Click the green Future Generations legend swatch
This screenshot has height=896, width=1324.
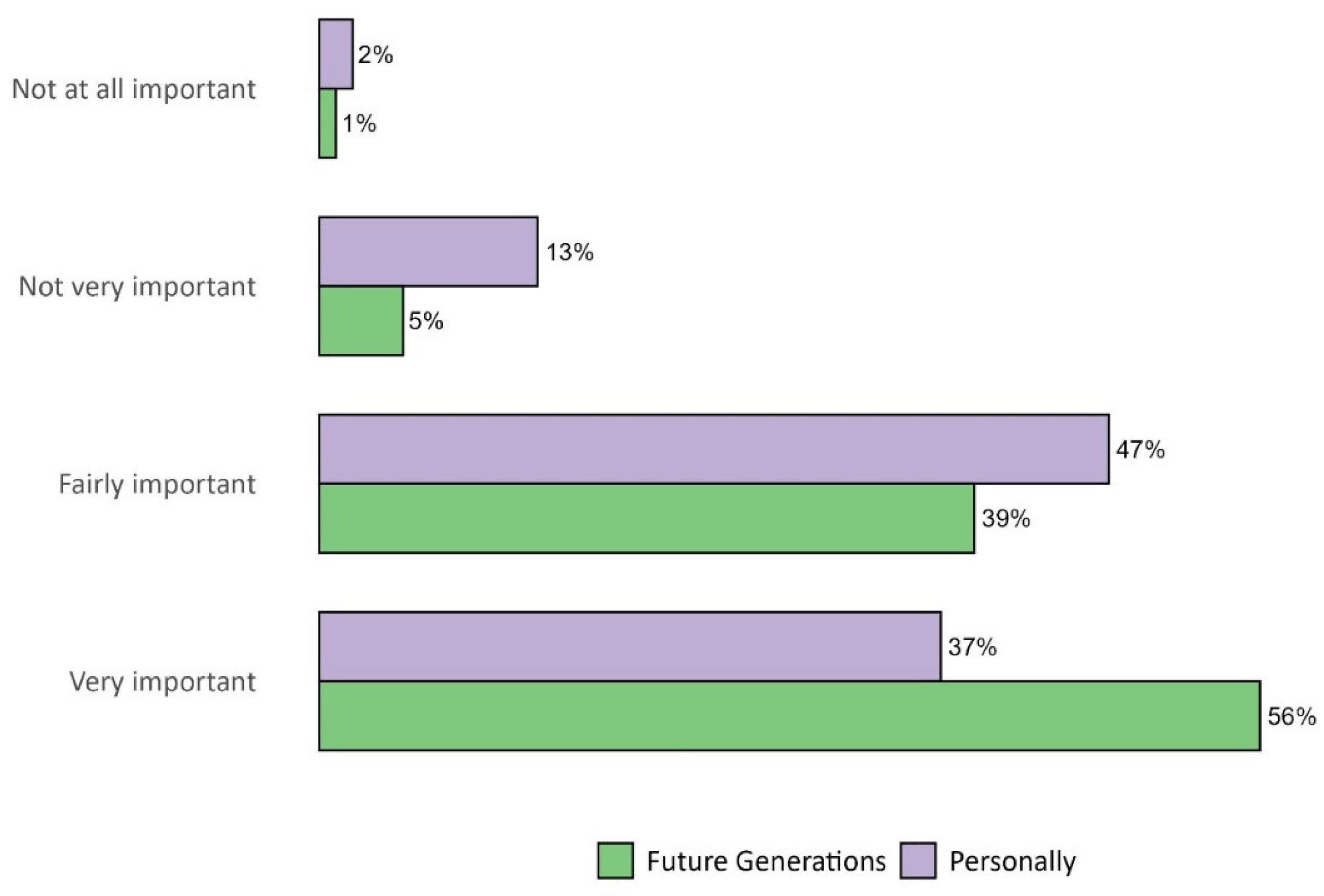[x=615, y=861]
